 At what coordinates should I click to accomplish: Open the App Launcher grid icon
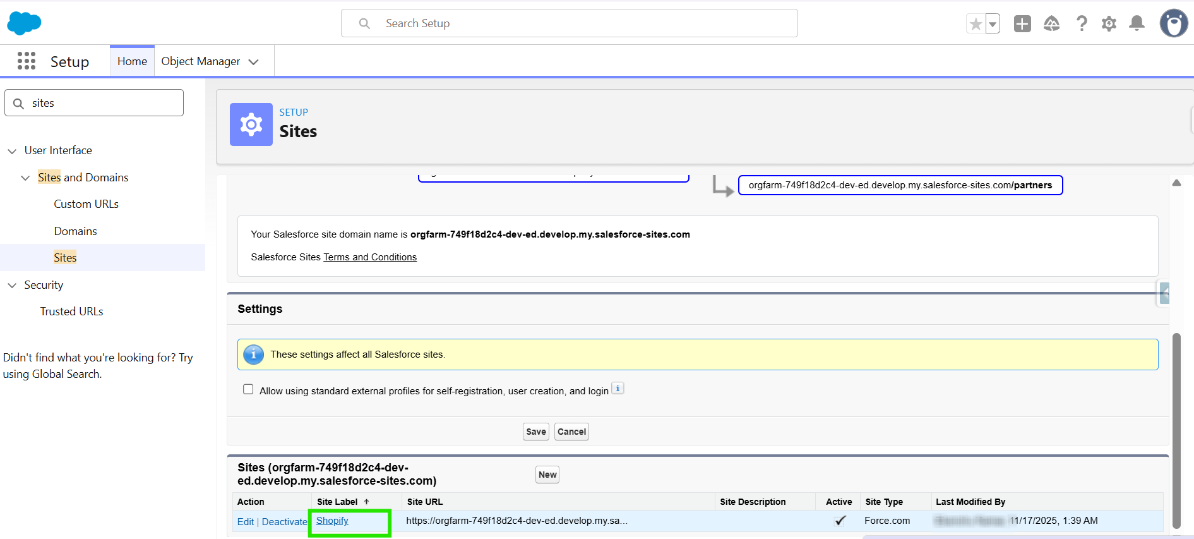[26, 61]
